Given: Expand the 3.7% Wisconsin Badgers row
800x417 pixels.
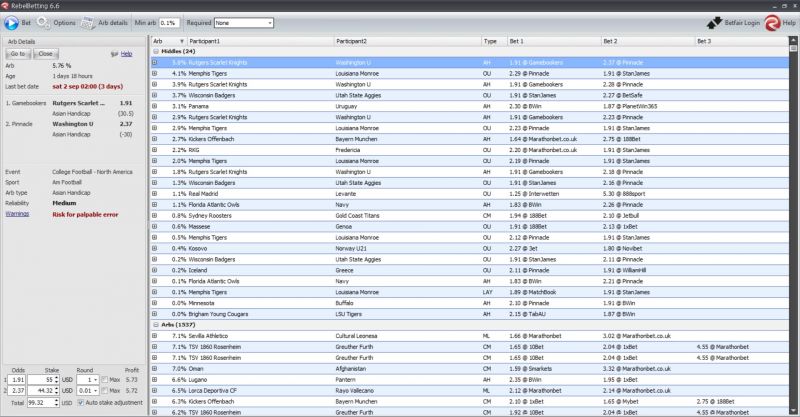Looking at the screenshot, I should [155, 95].
